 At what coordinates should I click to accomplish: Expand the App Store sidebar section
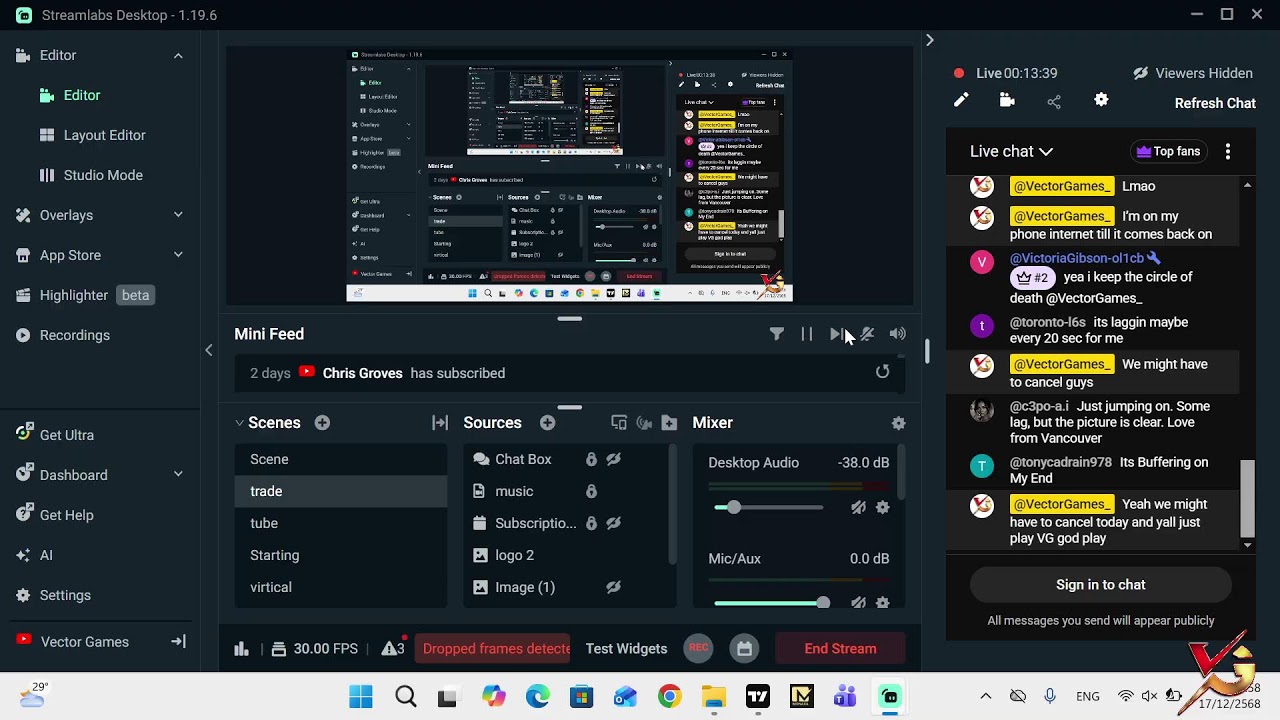click(x=178, y=255)
